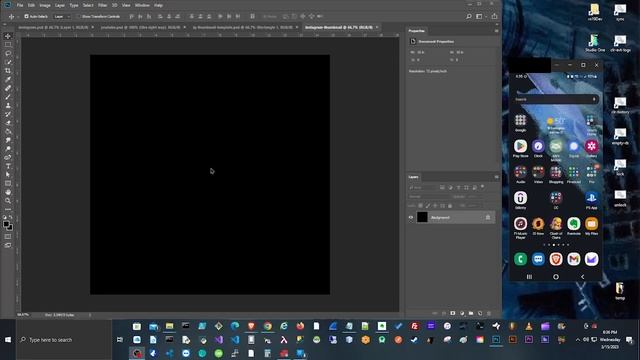Tap phone Home navigation button
The height and width of the screenshot is (360, 640).
point(556,277)
